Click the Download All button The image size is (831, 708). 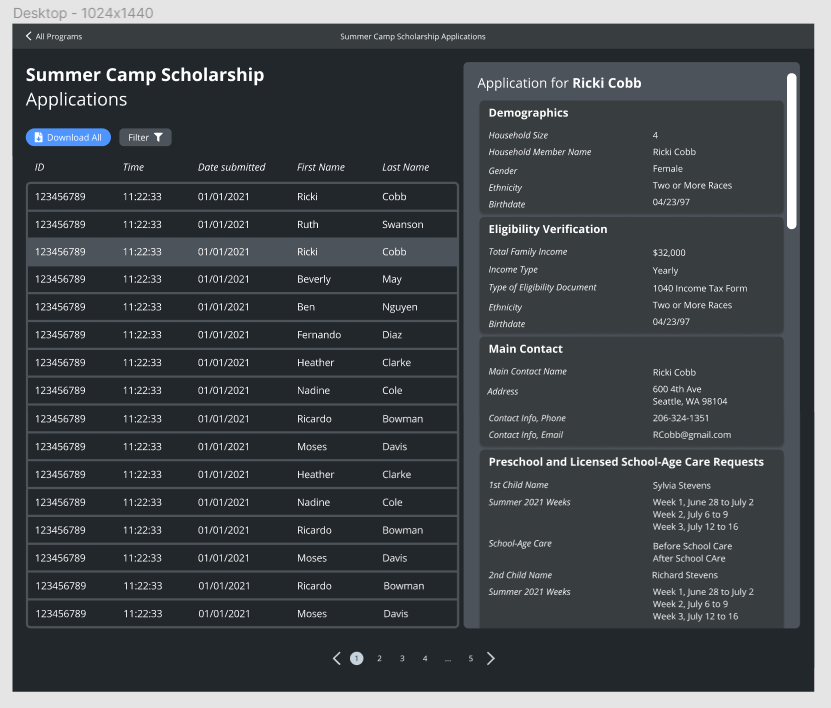point(67,137)
